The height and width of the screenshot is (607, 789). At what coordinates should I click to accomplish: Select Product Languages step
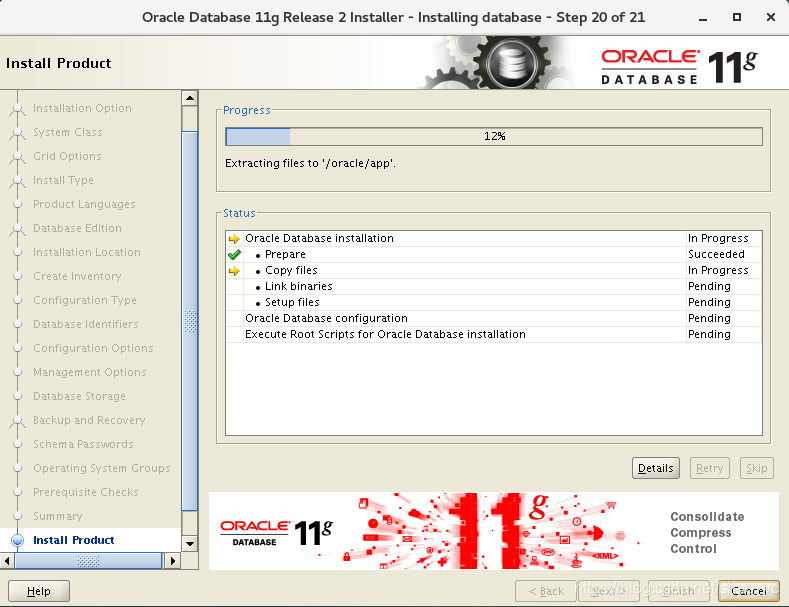pyautogui.click(x=84, y=204)
